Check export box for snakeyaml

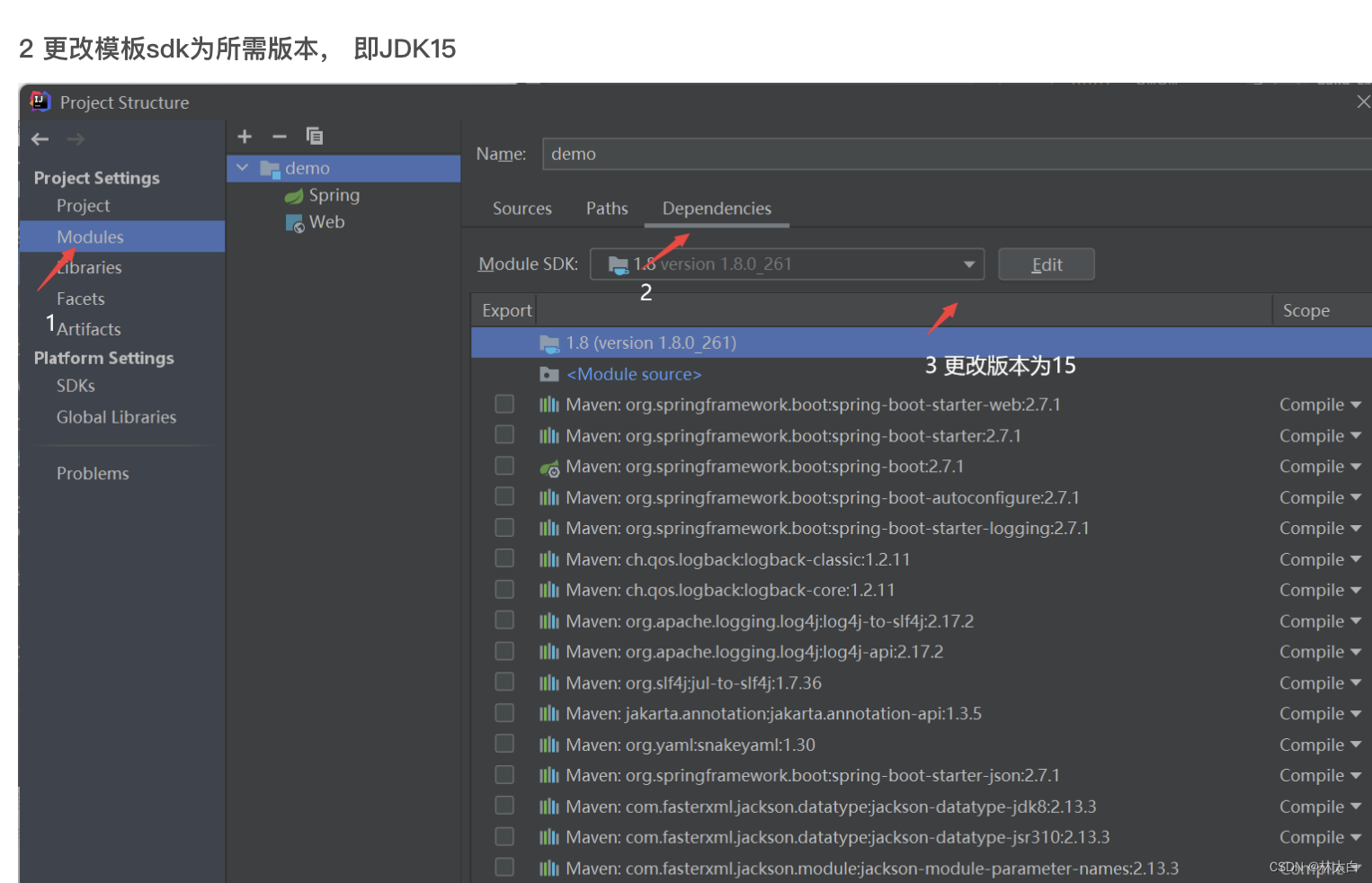point(504,744)
